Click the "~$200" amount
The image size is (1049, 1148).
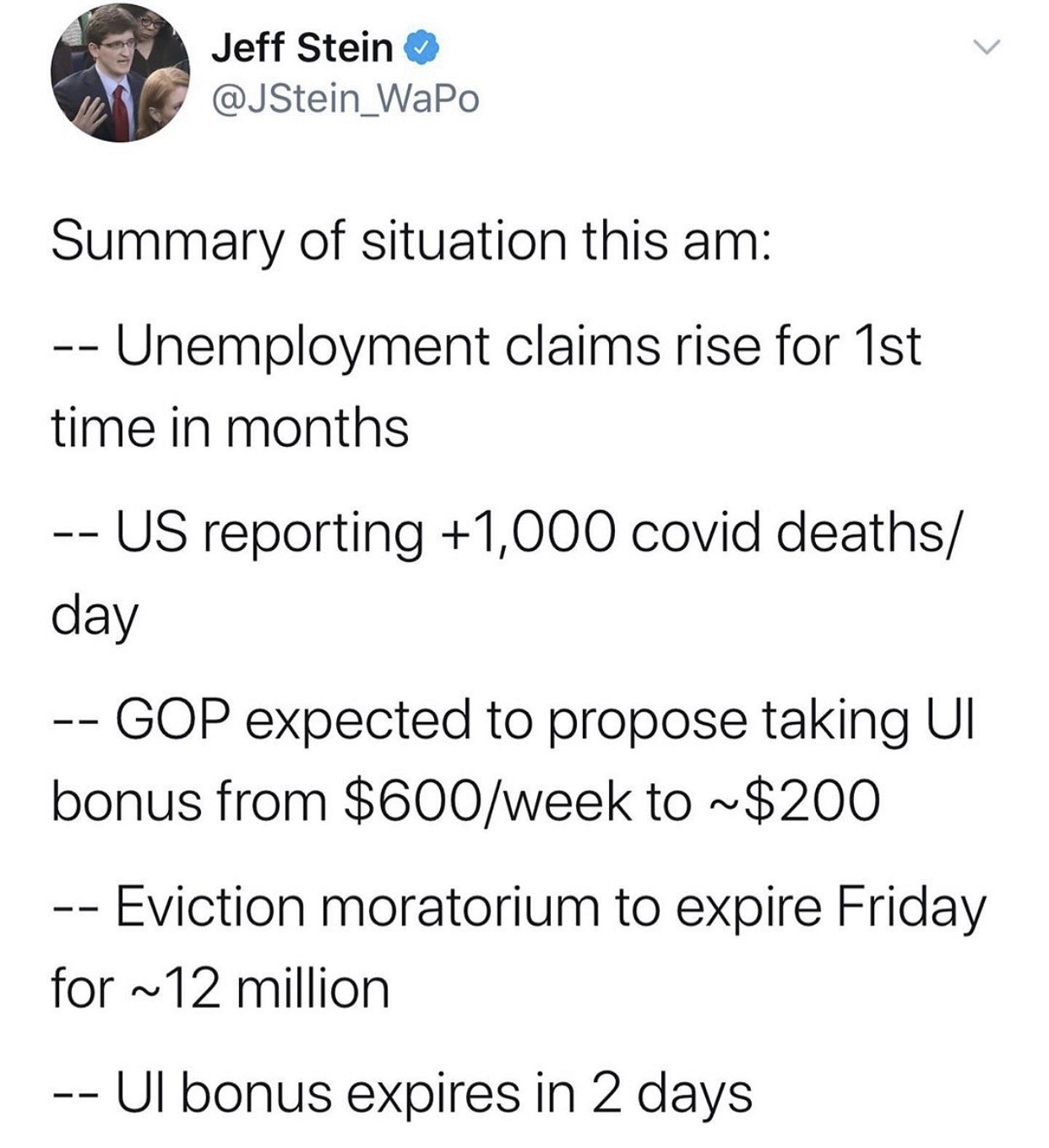[x=794, y=802]
